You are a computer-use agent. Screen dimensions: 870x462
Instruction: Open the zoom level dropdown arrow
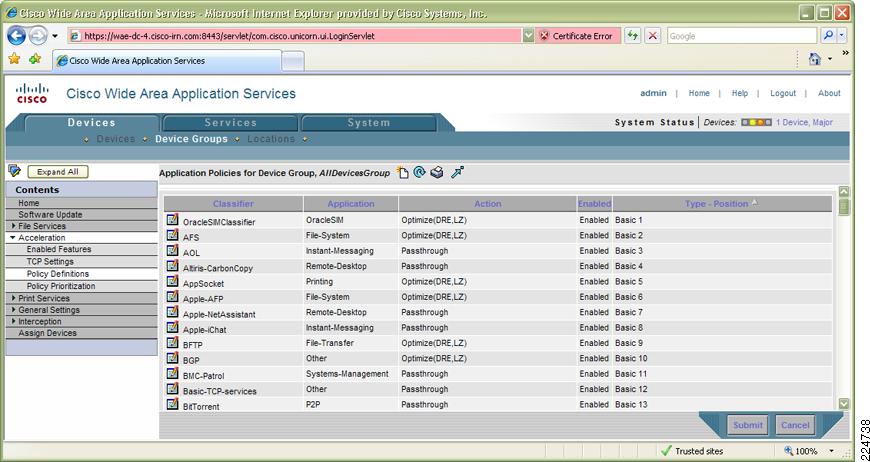coord(832,451)
